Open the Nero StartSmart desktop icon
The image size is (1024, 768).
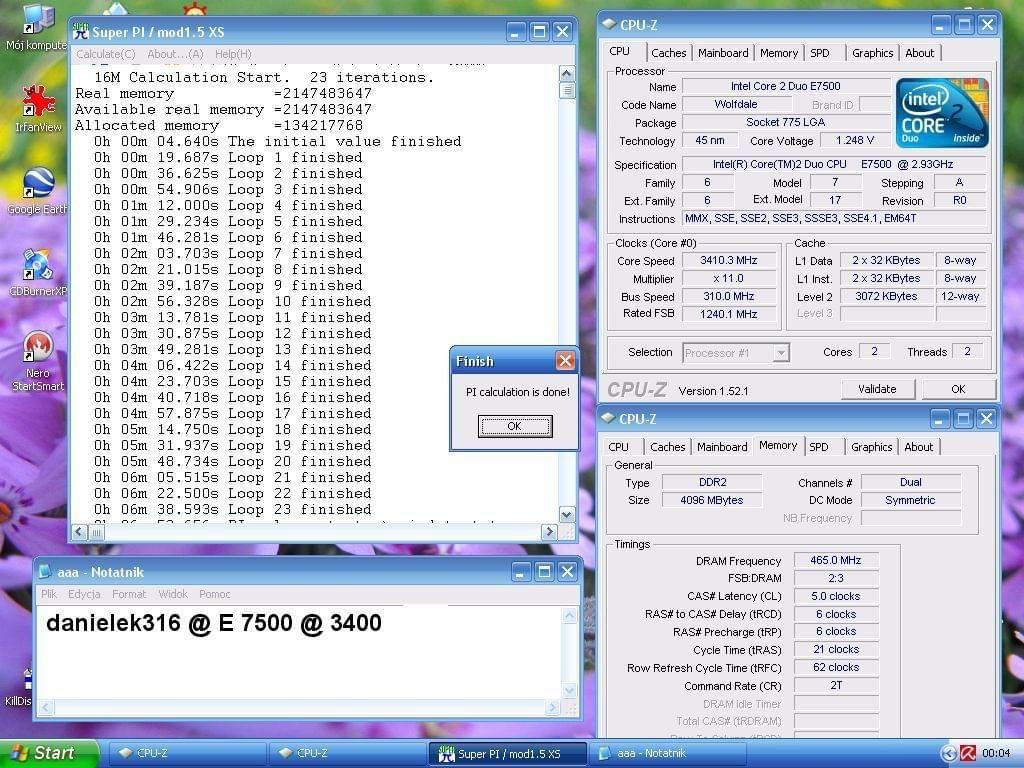coord(37,361)
